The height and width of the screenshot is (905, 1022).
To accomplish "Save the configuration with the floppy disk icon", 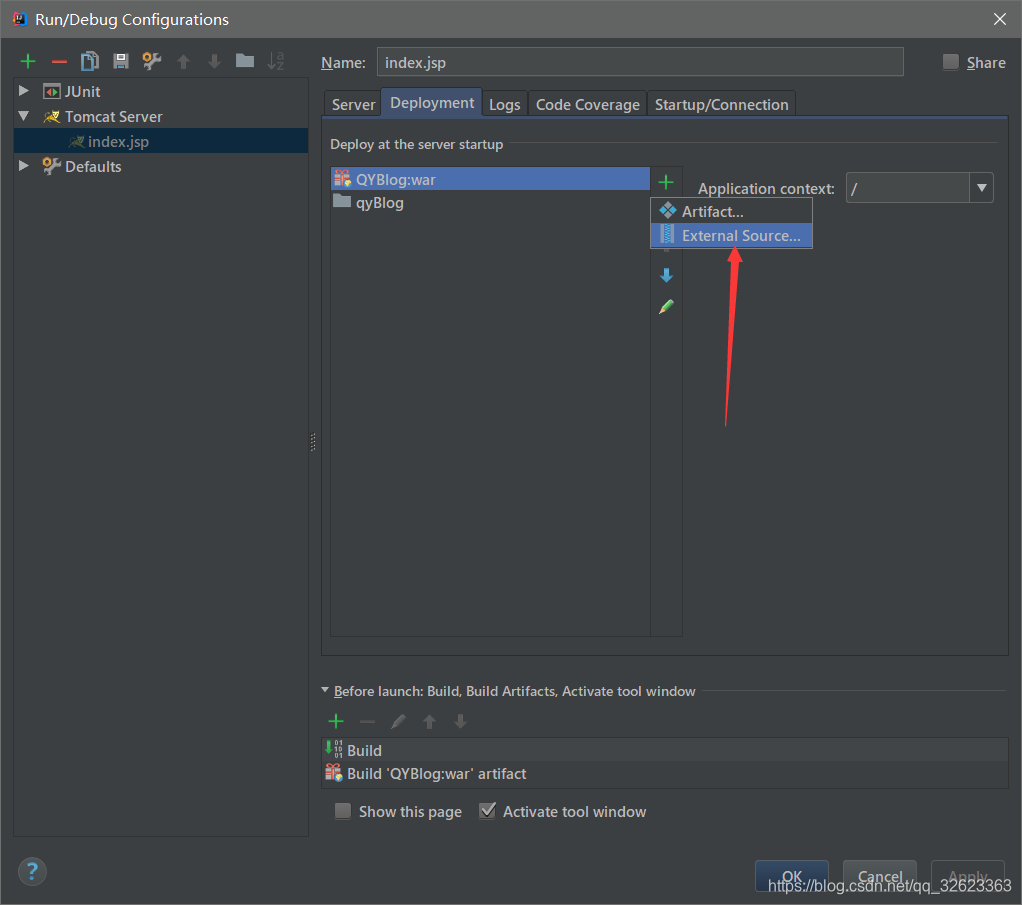I will click(x=121, y=61).
